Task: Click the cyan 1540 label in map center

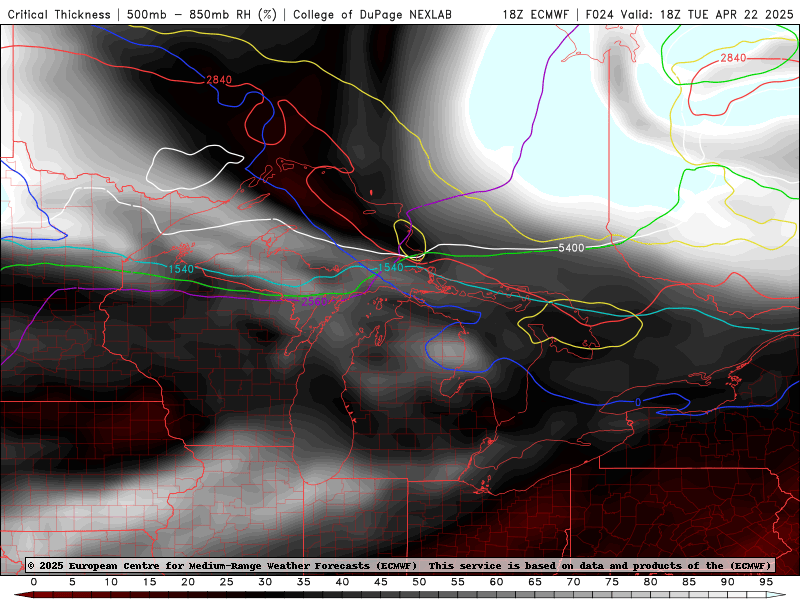Action: pos(391,267)
